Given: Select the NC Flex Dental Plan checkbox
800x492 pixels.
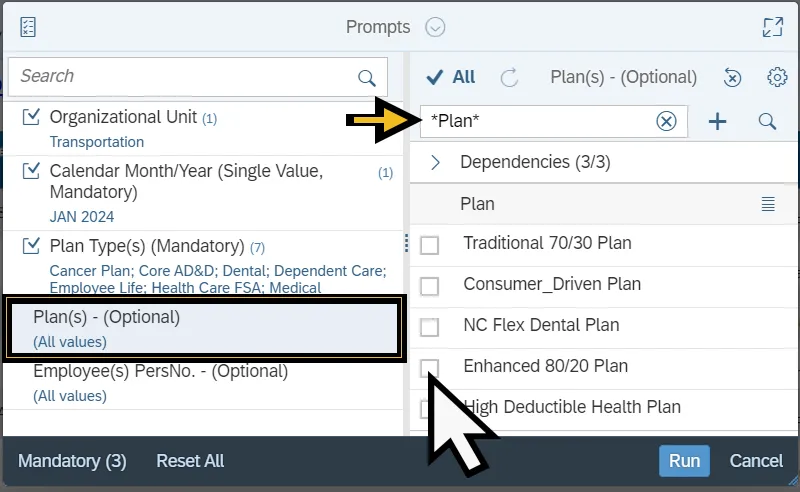Looking at the screenshot, I should [430, 327].
